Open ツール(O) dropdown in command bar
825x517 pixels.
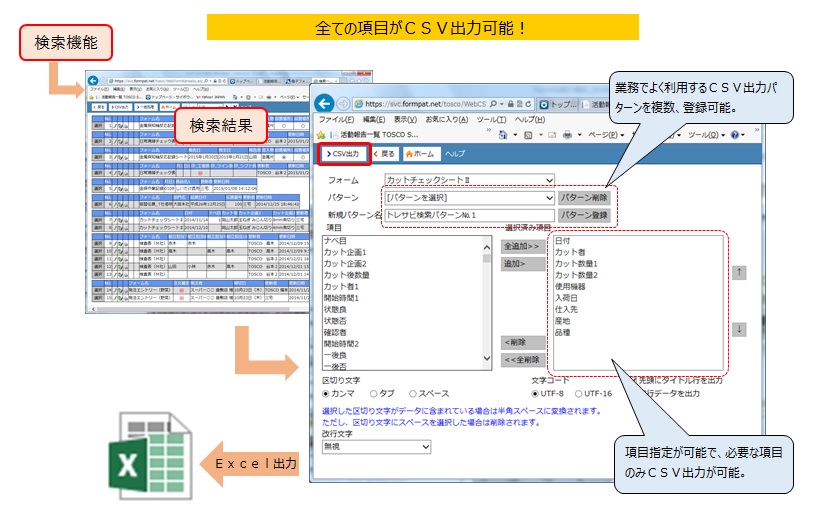707,135
